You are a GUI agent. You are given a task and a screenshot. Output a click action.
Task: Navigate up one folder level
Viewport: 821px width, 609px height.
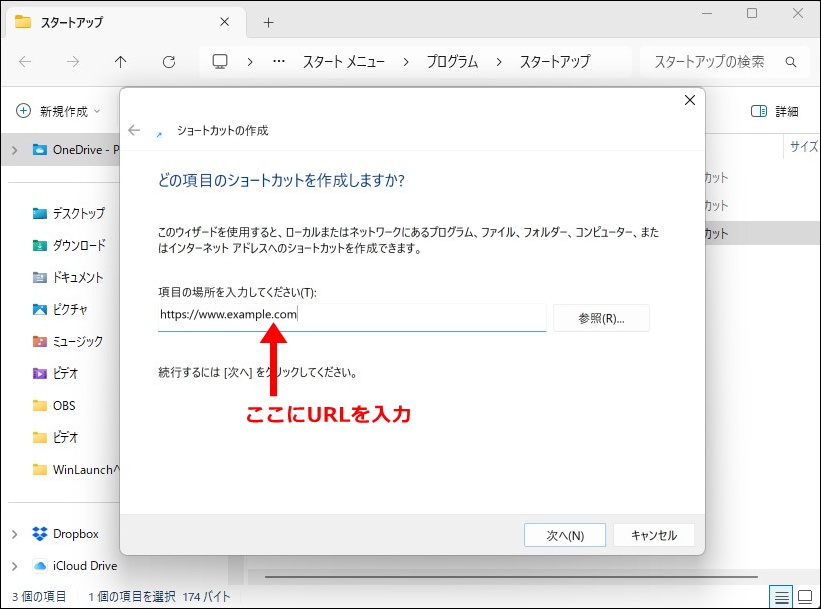tap(120, 61)
